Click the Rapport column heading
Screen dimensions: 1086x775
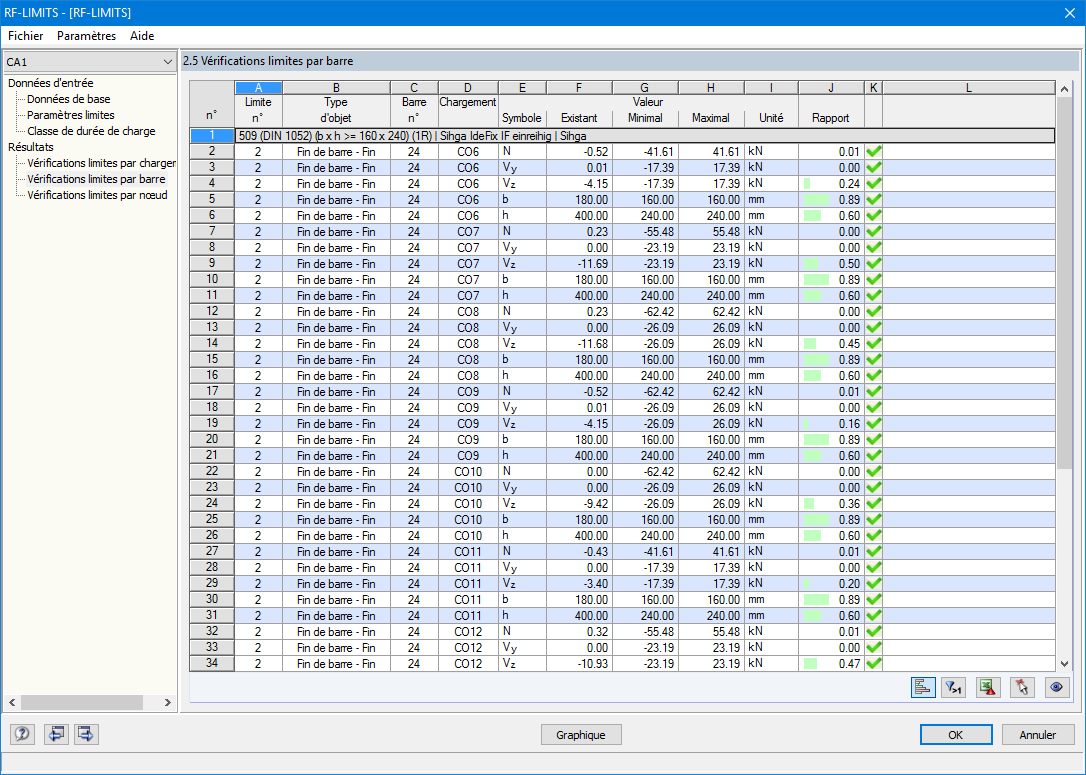coord(830,118)
